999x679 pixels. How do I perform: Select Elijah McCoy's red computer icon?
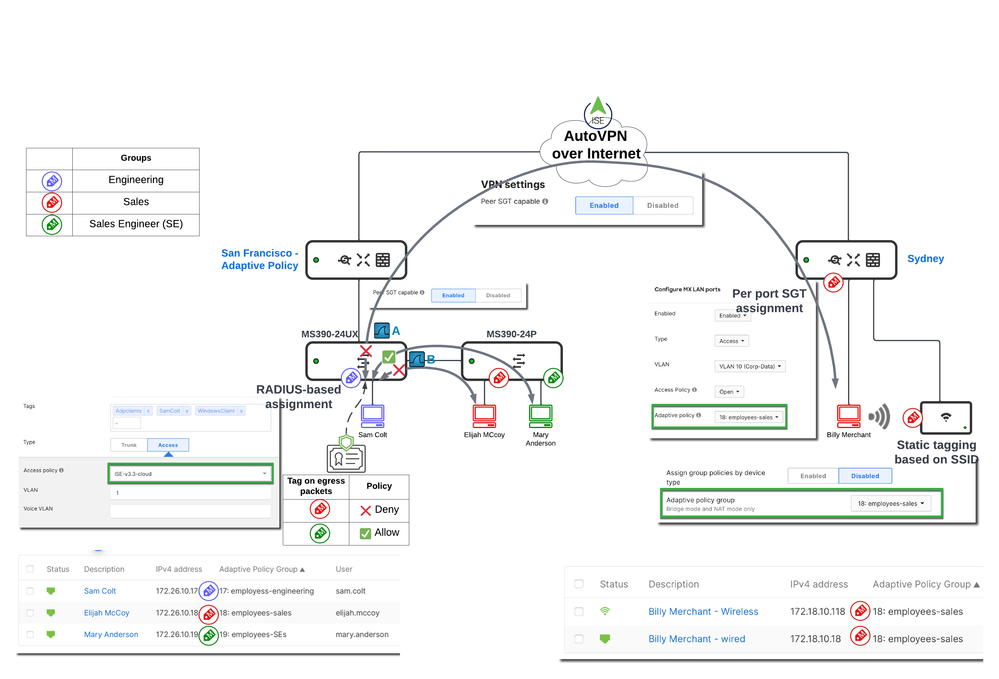pos(484,414)
